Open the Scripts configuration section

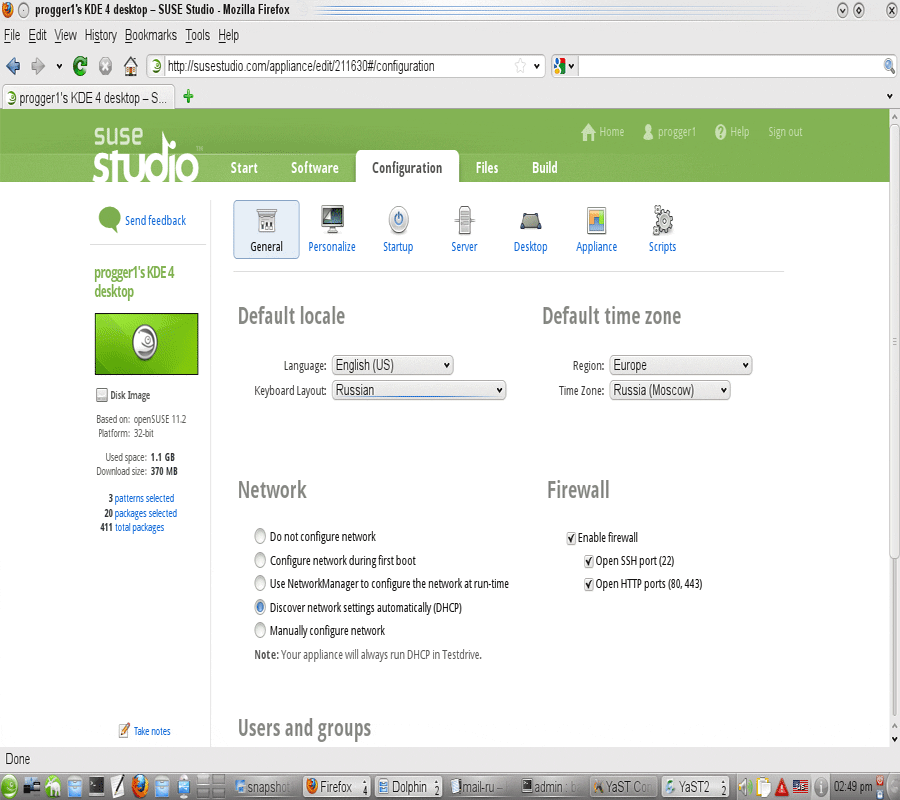[662, 230]
